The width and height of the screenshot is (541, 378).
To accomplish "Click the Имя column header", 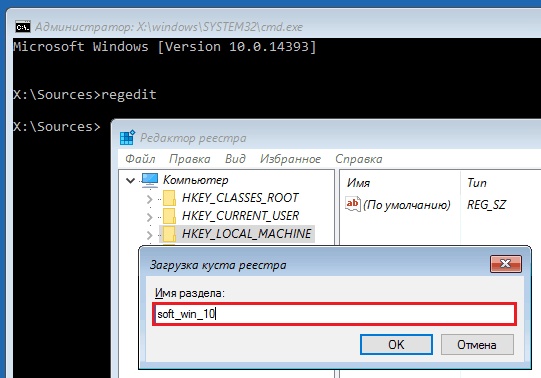I will point(358,183).
